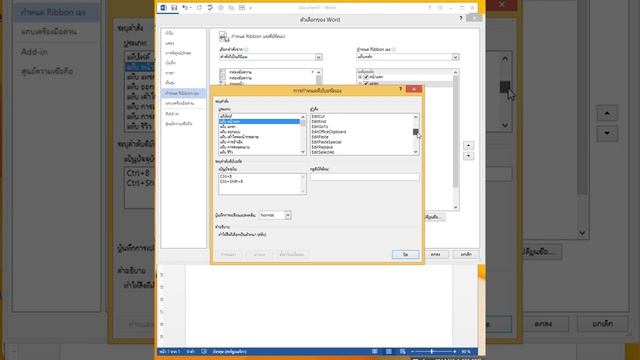Open Help in the Word Options dialog
The width and height of the screenshot is (640, 360).
[x=461, y=18]
